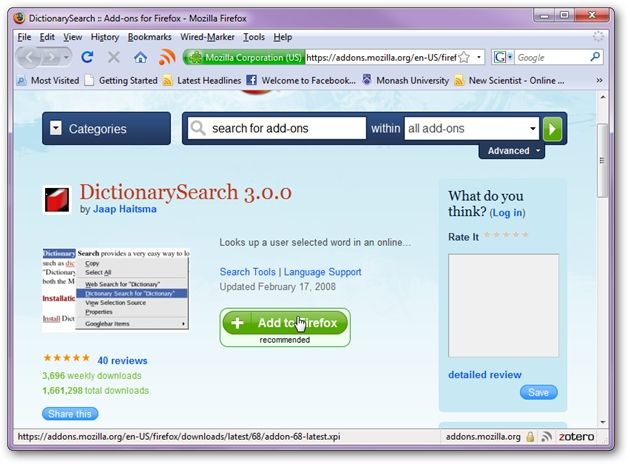Click the Share this button
The height and width of the screenshot is (464, 628).
click(70, 414)
